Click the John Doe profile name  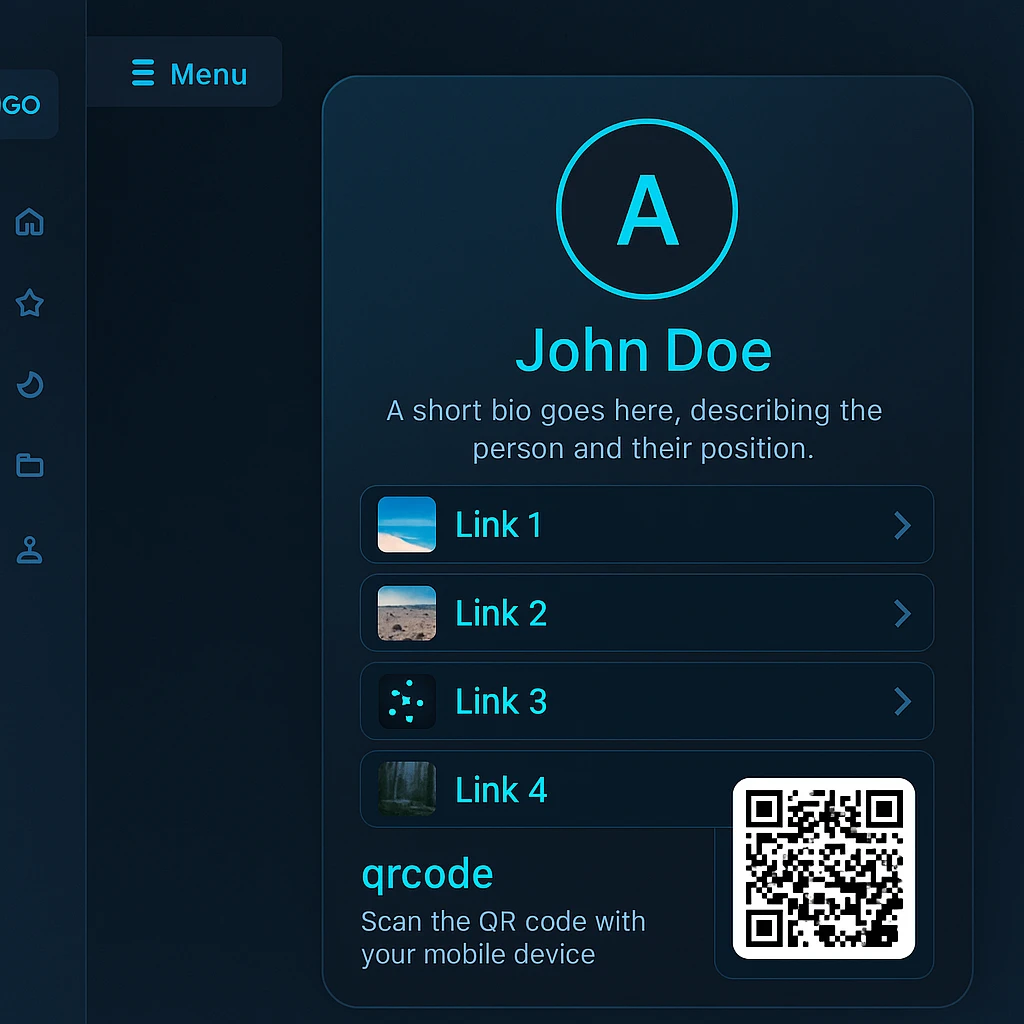pyautogui.click(x=643, y=351)
